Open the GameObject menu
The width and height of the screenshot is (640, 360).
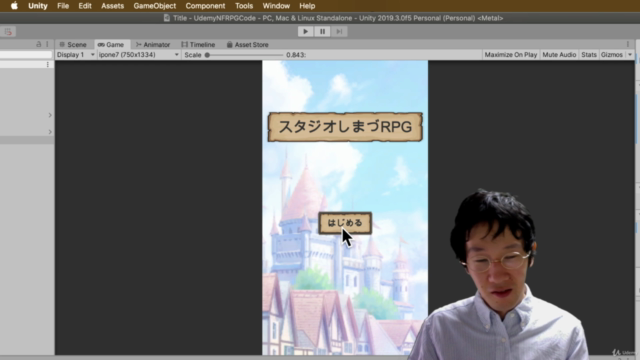[x=155, y=6]
